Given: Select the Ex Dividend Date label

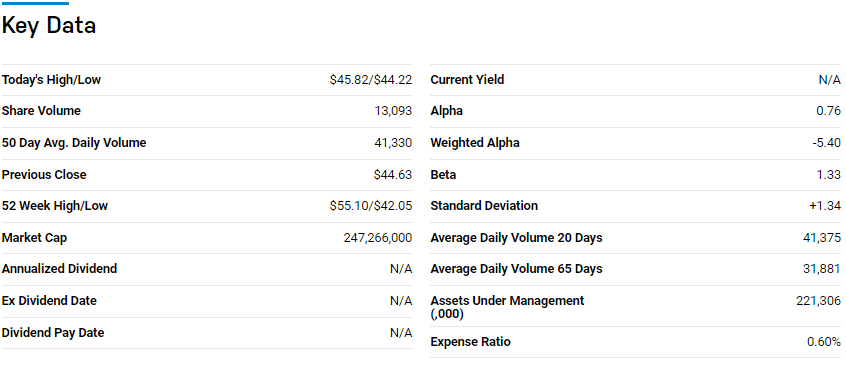Looking at the screenshot, I should [49, 301].
